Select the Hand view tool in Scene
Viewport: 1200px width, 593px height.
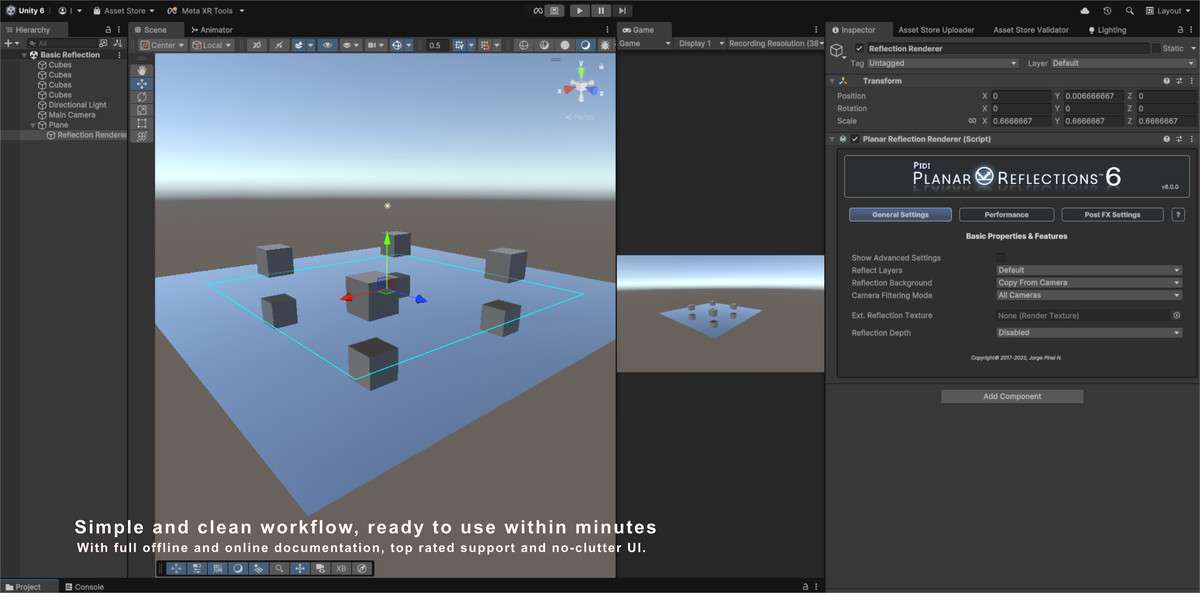[x=142, y=71]
